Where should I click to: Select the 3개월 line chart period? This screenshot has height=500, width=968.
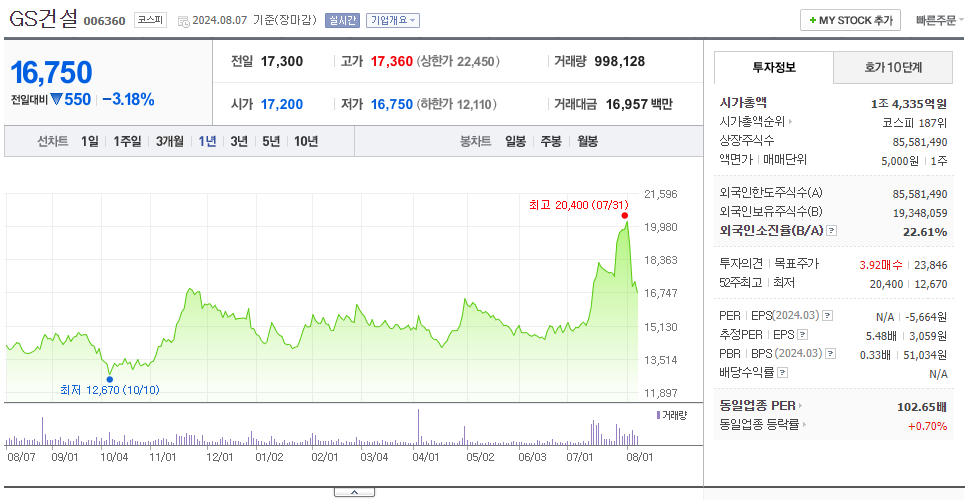[x=170, y=141]
